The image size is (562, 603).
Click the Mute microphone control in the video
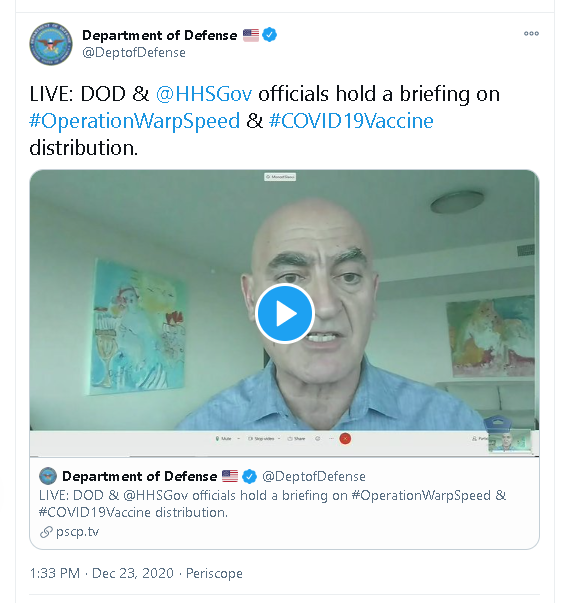[223, 438]
